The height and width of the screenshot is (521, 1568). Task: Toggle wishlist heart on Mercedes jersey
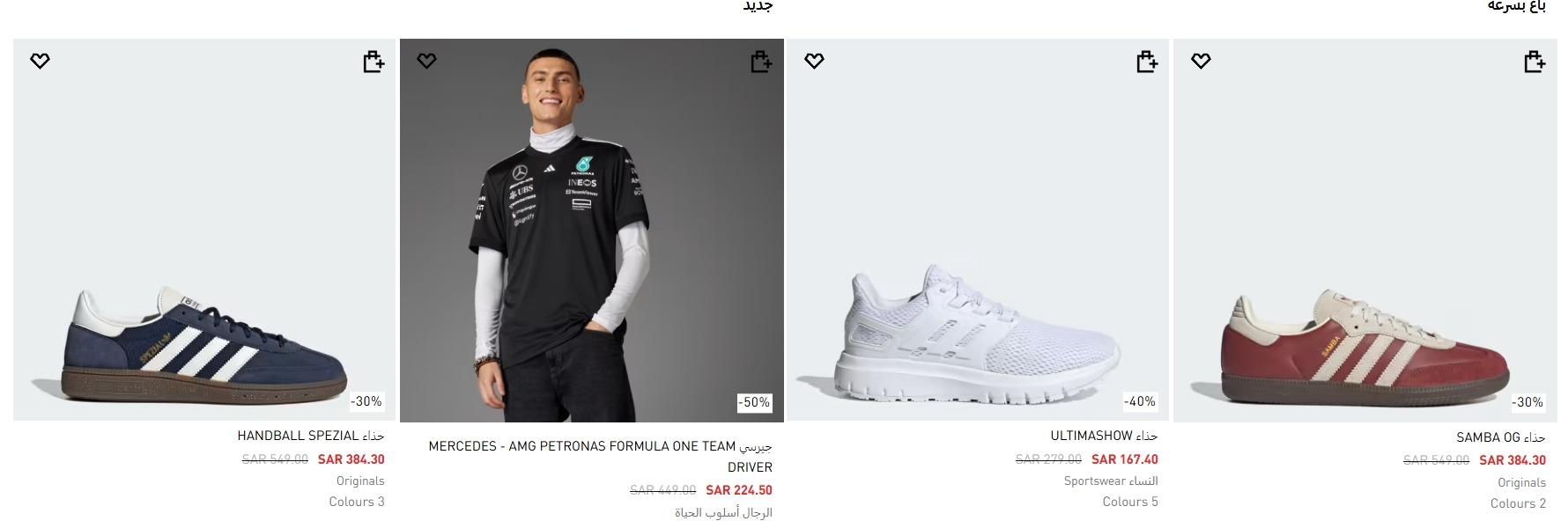pyautogui.click(x=426, y=61)
